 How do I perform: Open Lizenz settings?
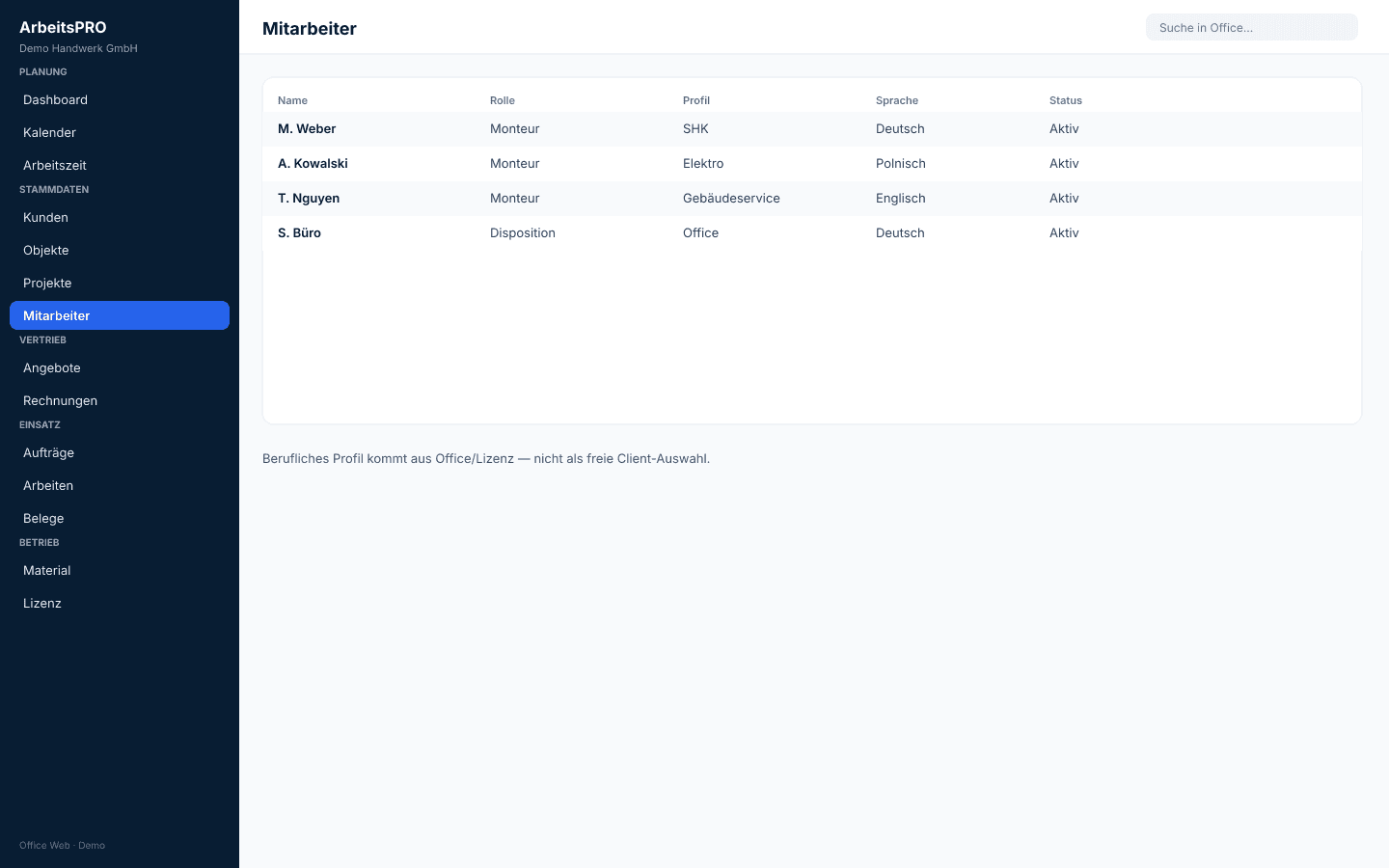point(120,603)
